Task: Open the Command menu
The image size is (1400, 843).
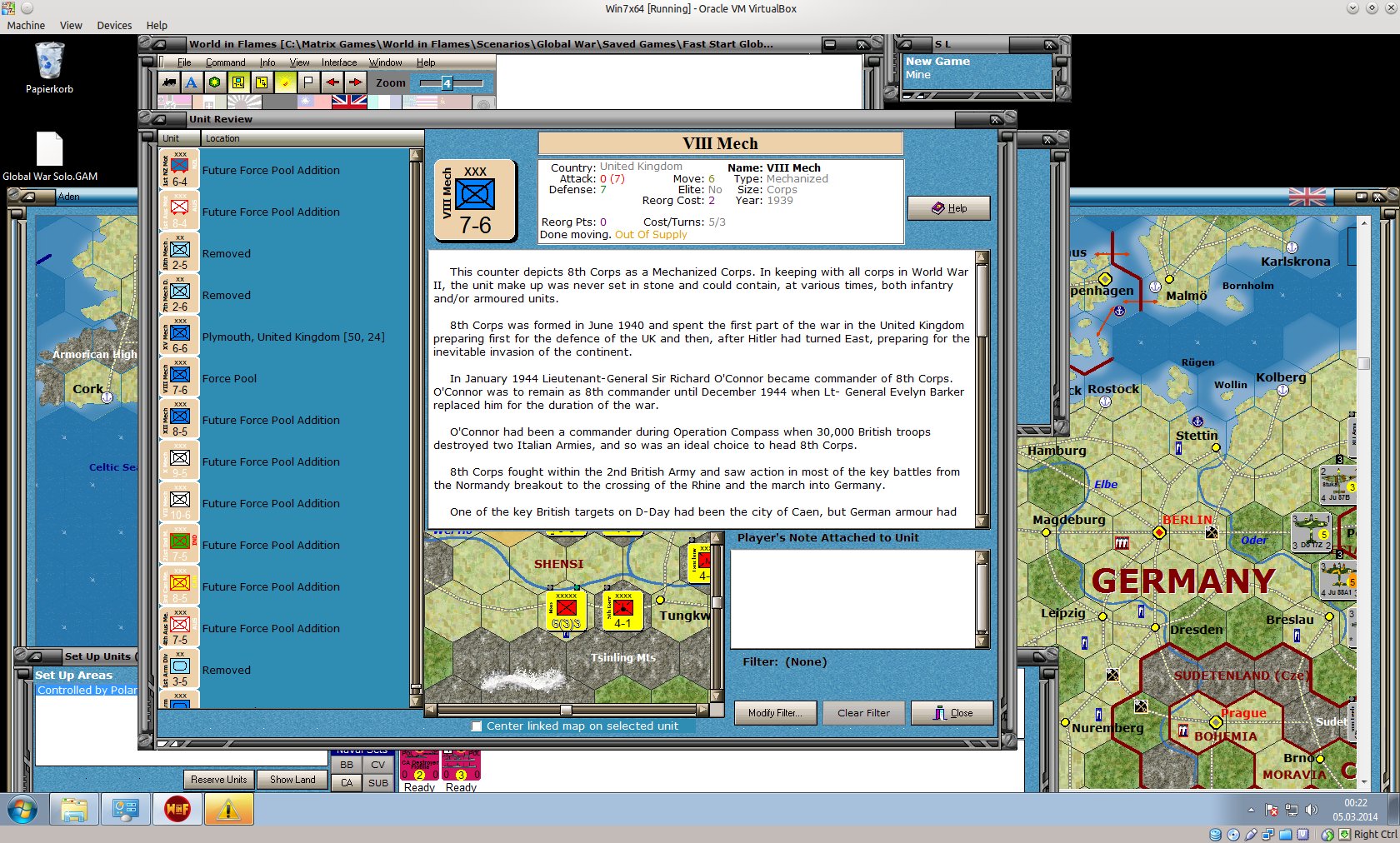Action: tap(226, 62)
